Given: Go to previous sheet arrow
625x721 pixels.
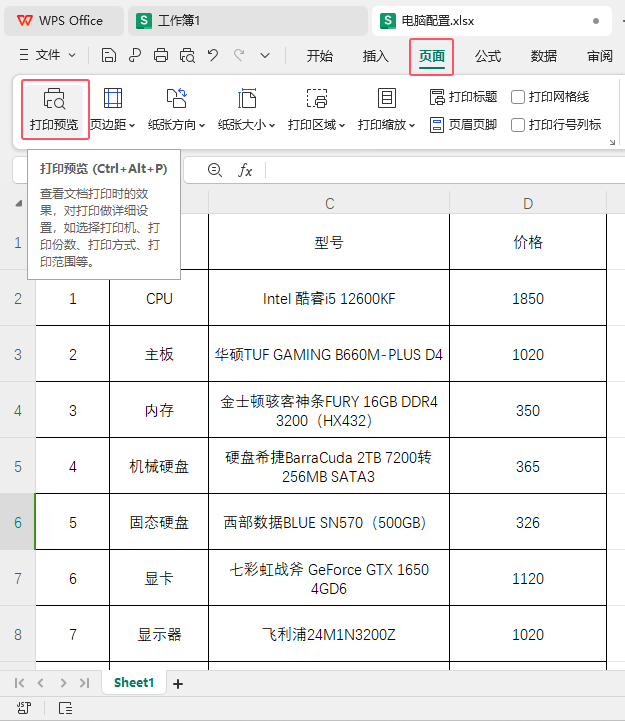Looking at the screenshot, I should pos(41,683).
